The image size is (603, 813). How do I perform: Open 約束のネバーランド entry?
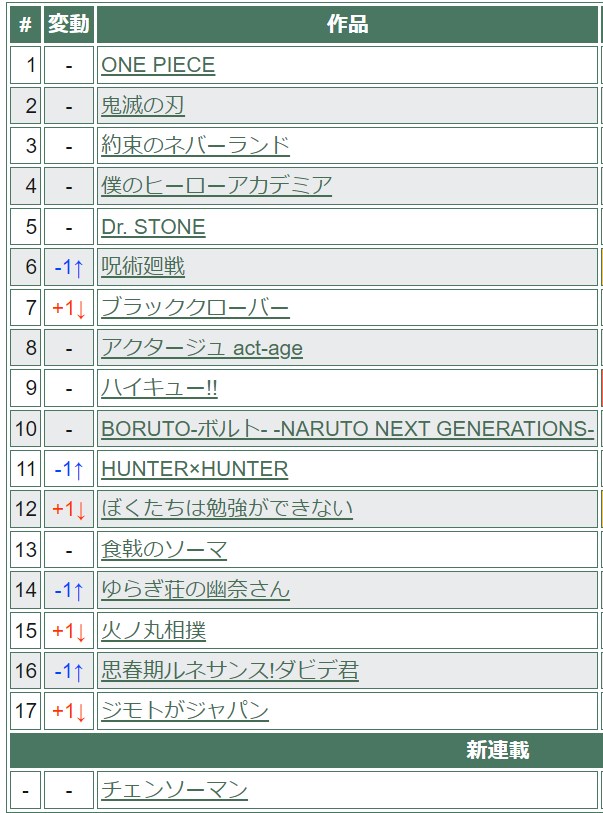(195, 146)
